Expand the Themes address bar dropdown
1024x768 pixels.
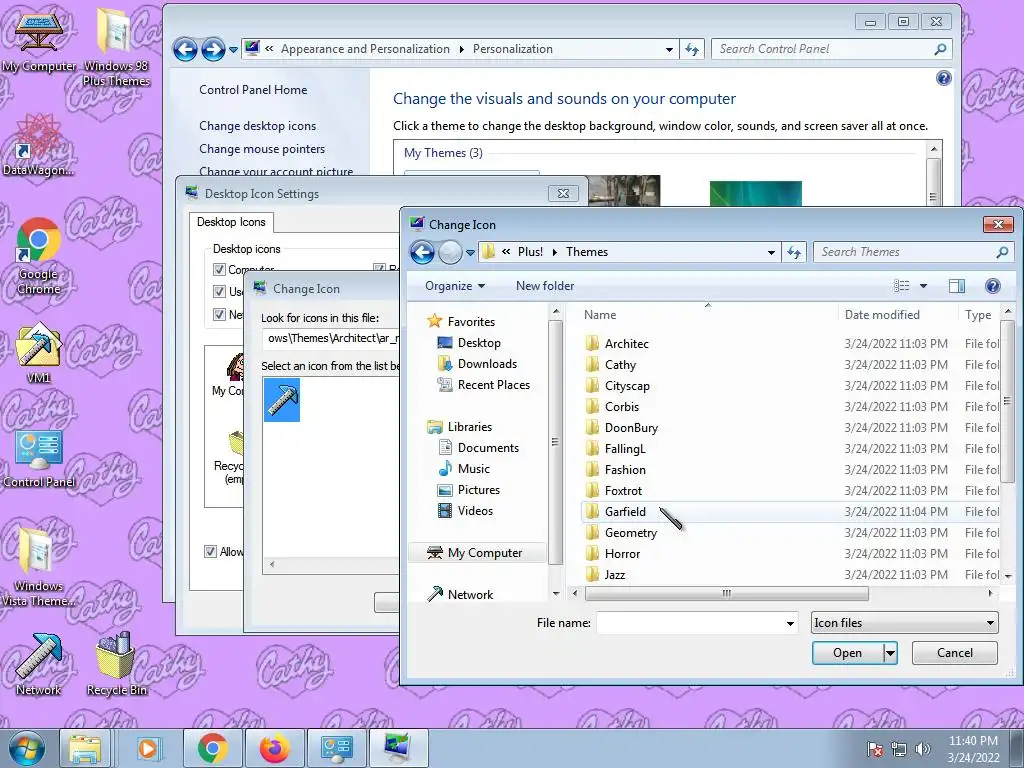(771, 252)
